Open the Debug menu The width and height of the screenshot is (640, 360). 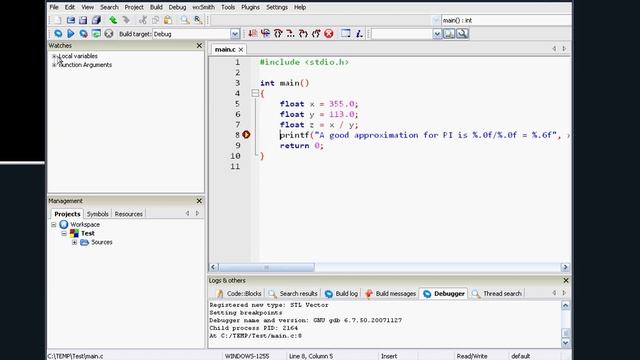[x=177, y=7]
